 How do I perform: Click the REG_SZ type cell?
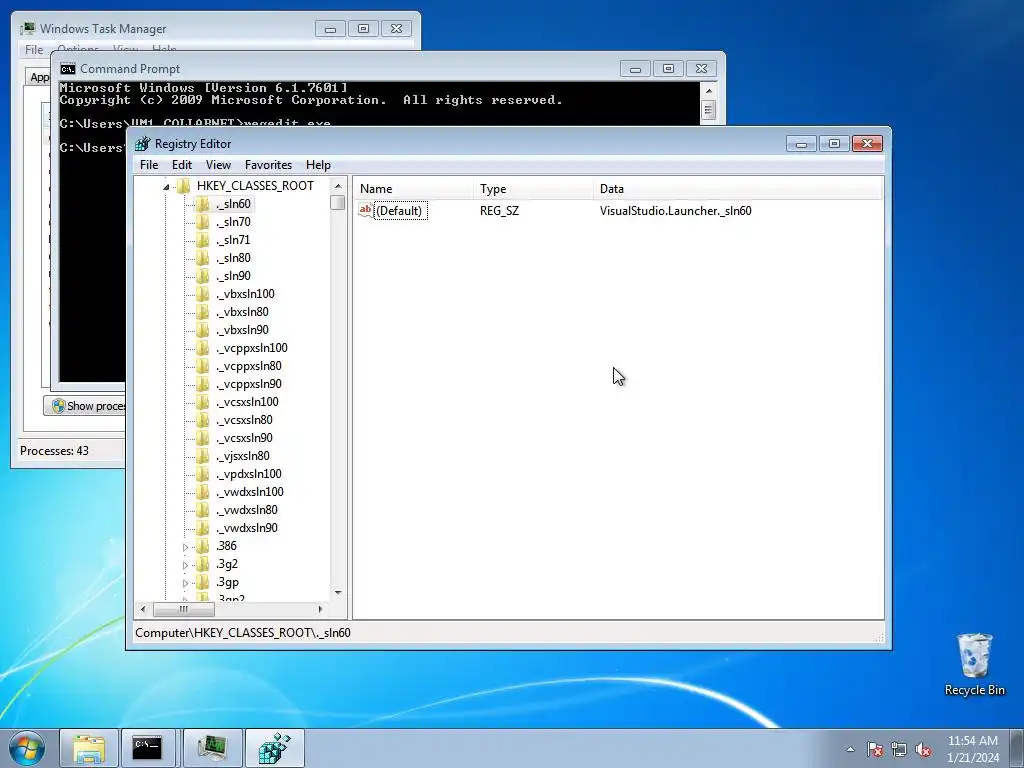pos(500,211)
